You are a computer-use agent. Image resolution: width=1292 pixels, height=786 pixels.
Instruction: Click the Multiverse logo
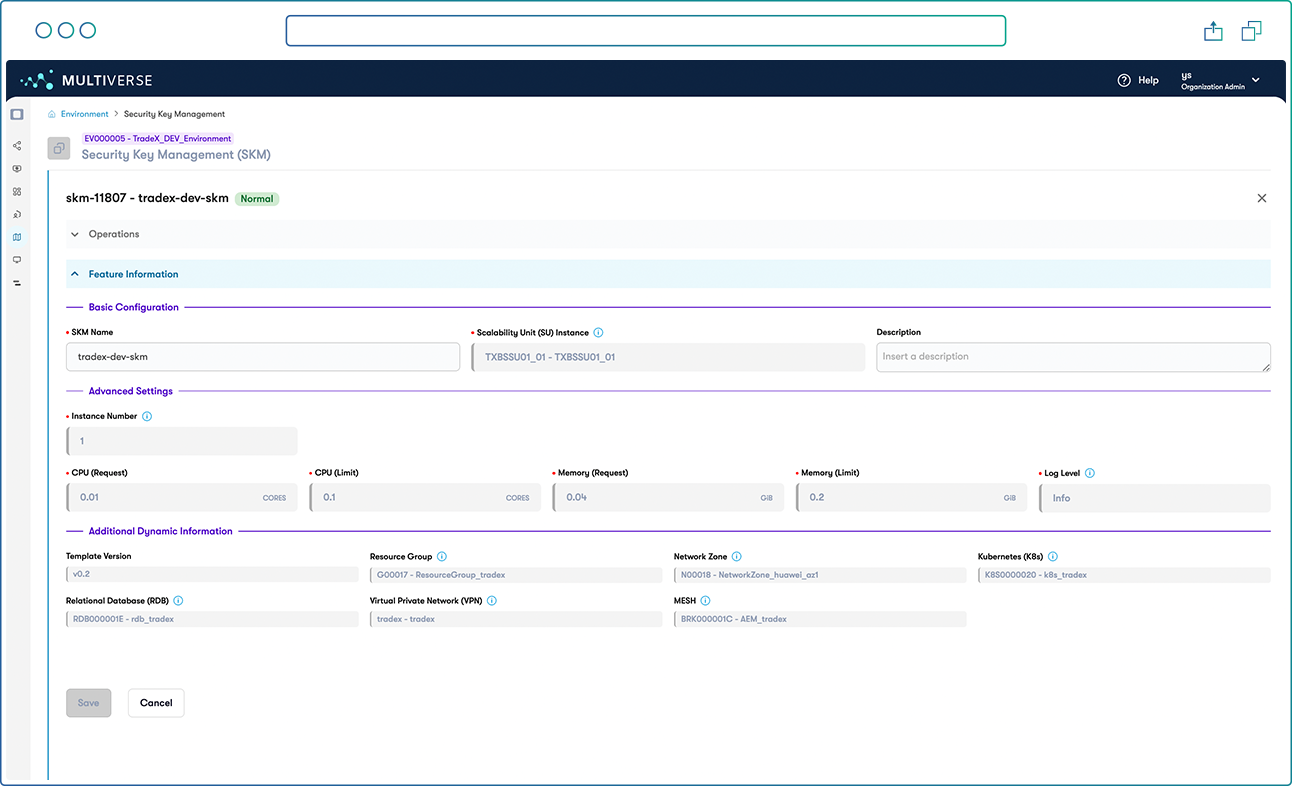[x=86, y=80]
